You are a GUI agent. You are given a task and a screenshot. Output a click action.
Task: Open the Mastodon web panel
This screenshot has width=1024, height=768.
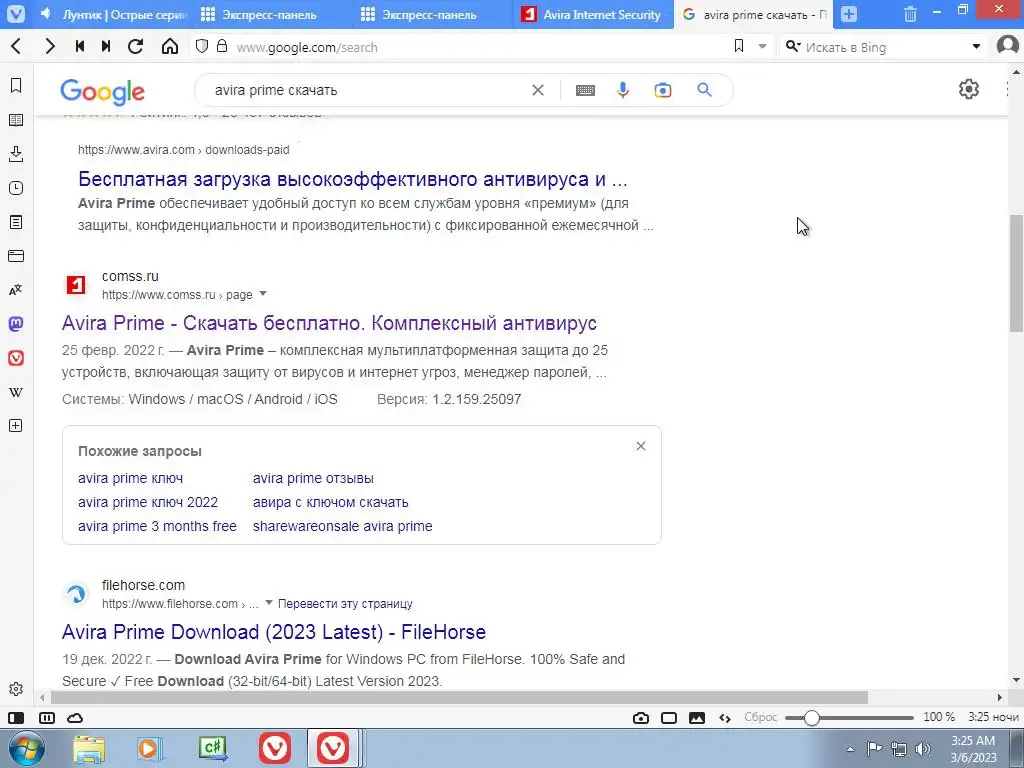(x=16, y=324)
